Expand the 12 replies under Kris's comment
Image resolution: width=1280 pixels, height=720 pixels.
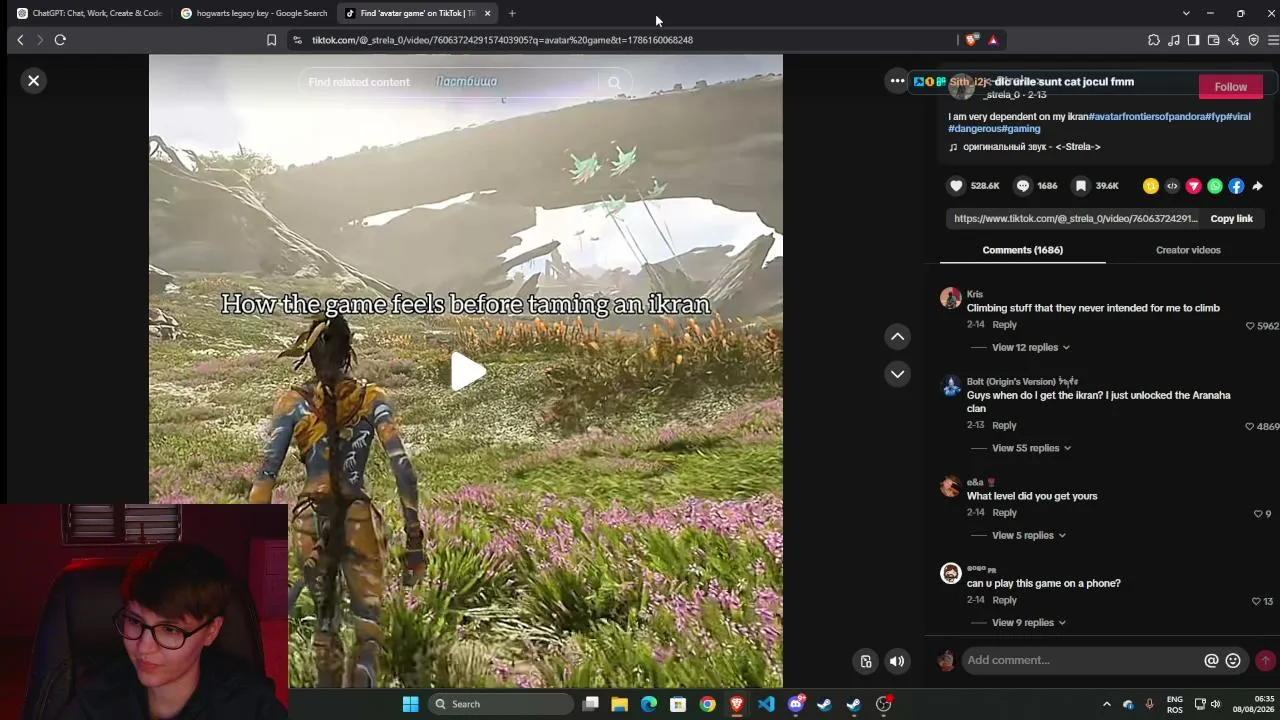click(1030, 347)
